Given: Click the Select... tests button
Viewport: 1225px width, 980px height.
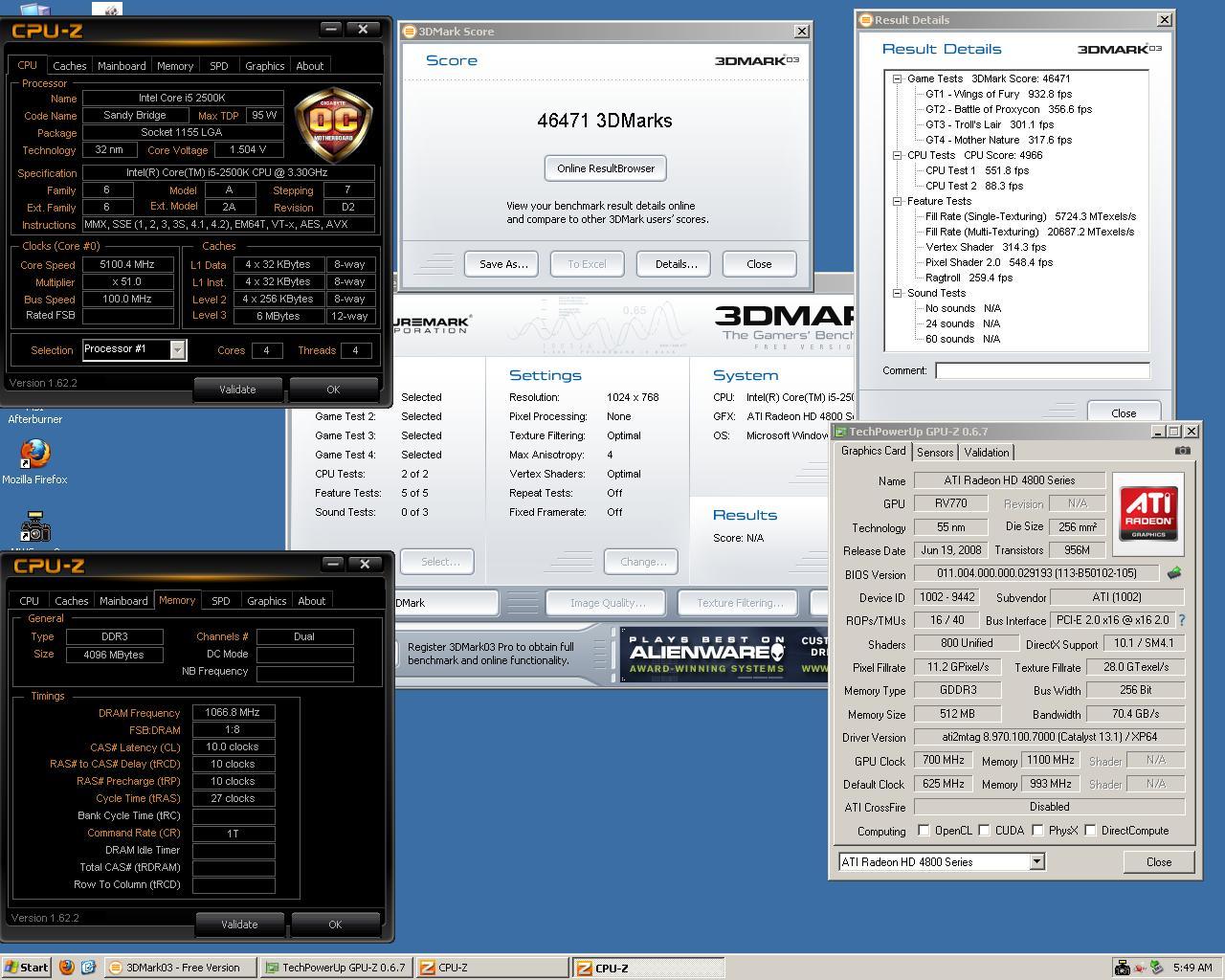Looking at the screenshot, I should [x=439, y=562].
